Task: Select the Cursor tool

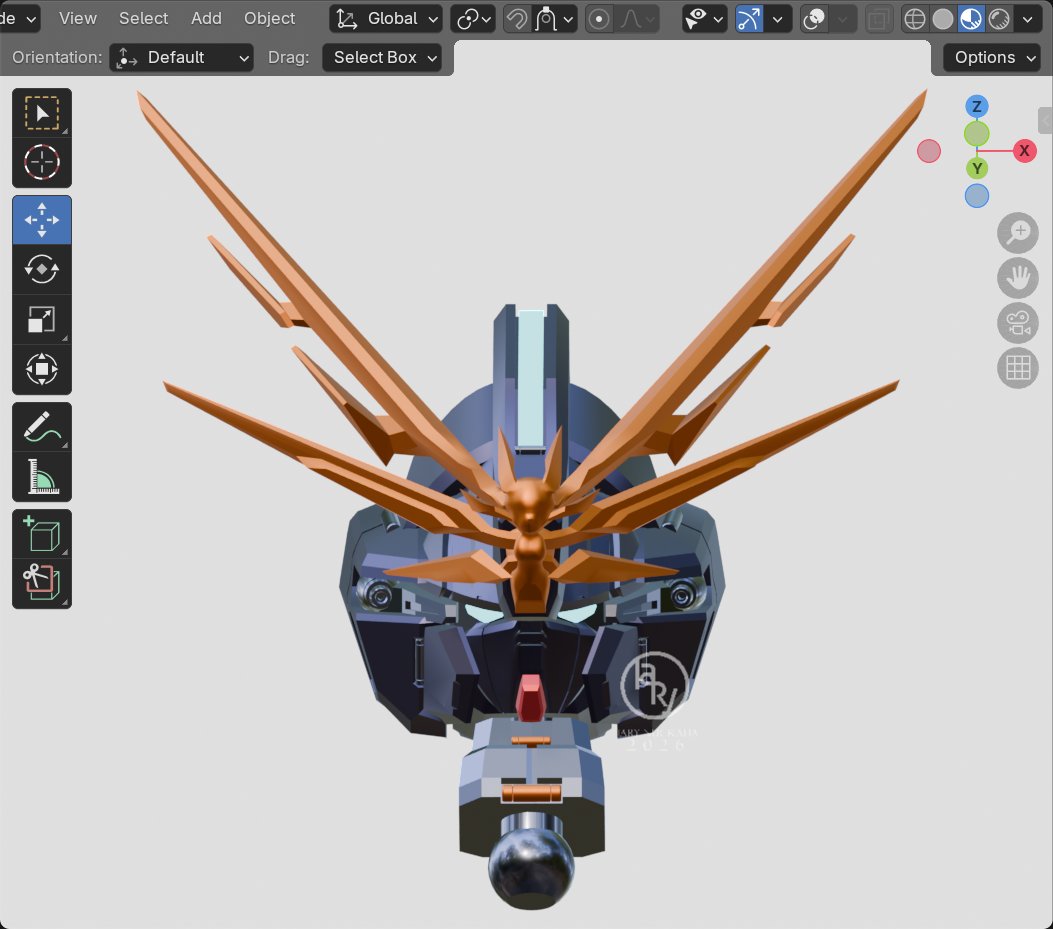Action: pos(42,163)
